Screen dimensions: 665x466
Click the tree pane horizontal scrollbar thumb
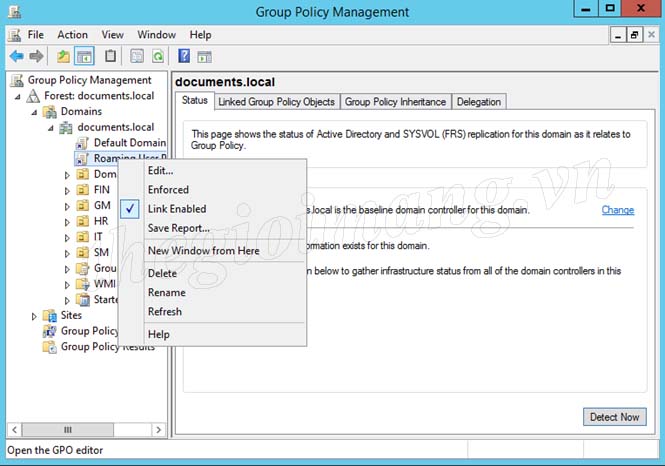pyautogui.click(x=68, y=430)
